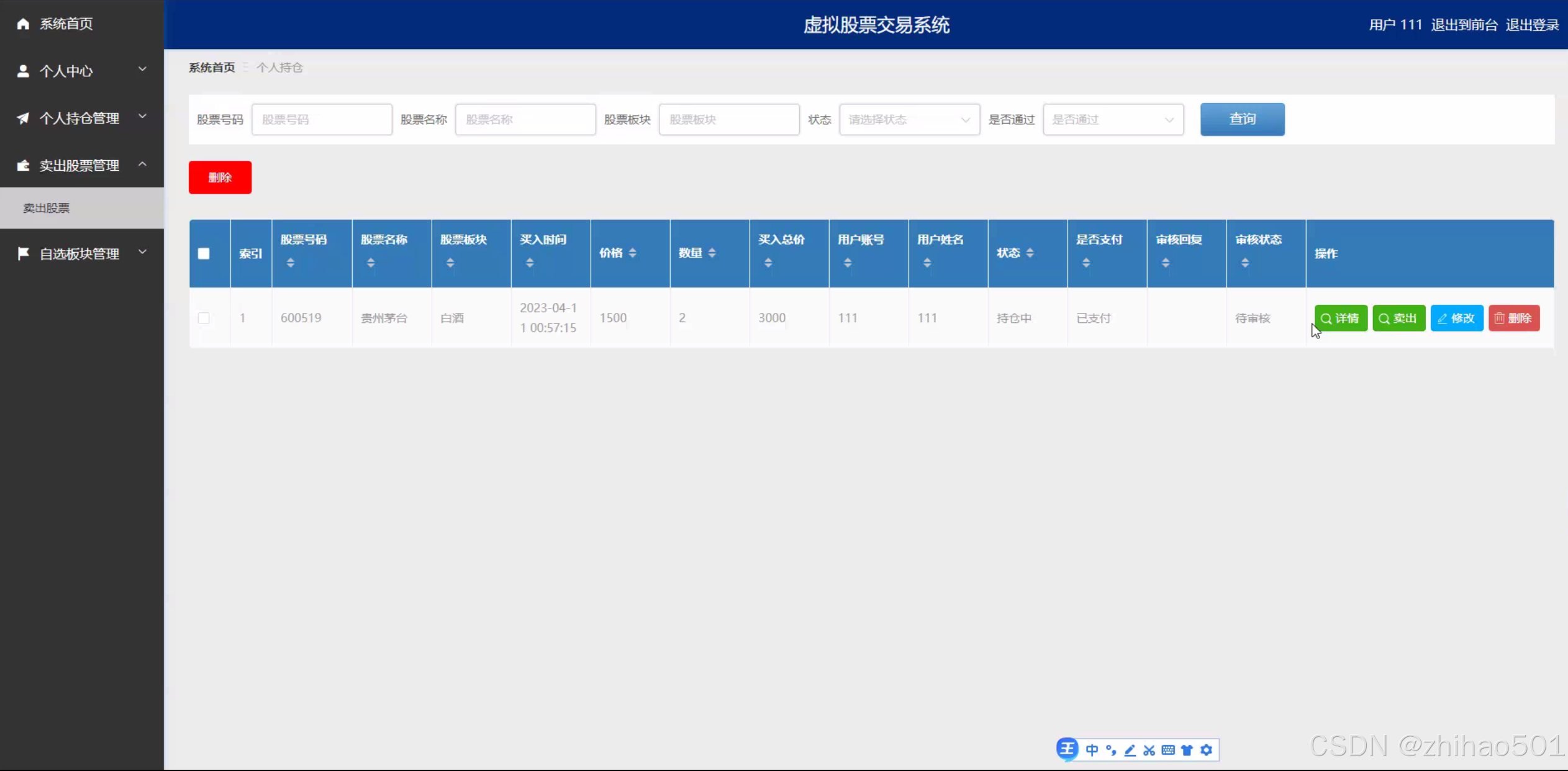Click the green 卖出 button for 贵州茅台
Screen dimensions: 1568x771
tap(1398, 318)
